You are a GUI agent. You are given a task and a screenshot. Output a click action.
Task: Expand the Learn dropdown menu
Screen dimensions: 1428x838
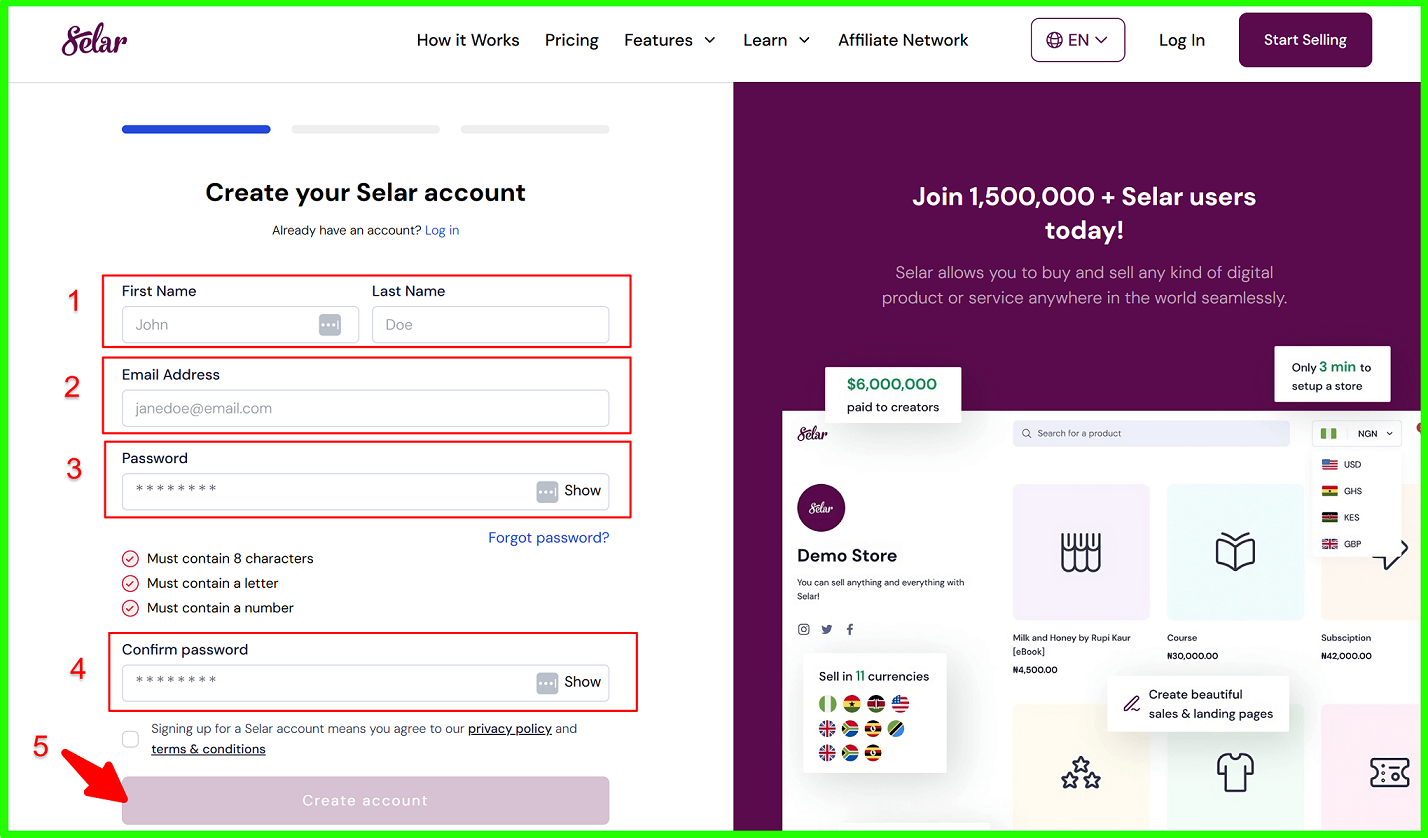[776, 40]
